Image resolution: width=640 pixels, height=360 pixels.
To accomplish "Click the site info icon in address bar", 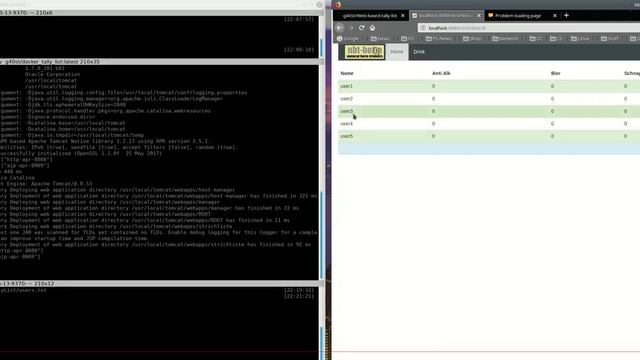I will pos(423,28).
